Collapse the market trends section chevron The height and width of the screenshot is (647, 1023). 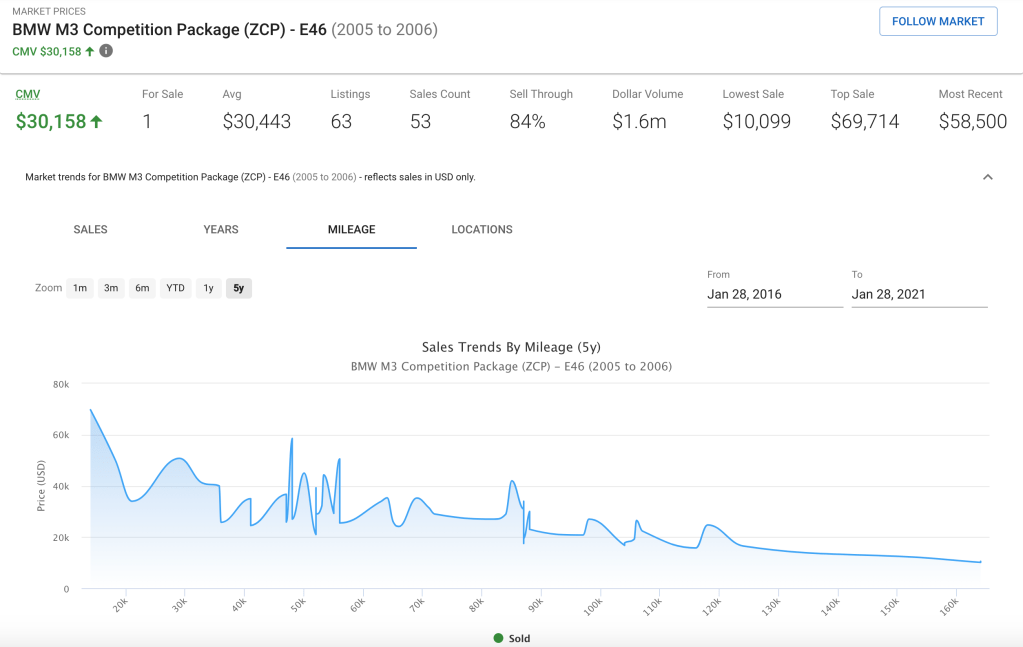(x=987, y=177)
